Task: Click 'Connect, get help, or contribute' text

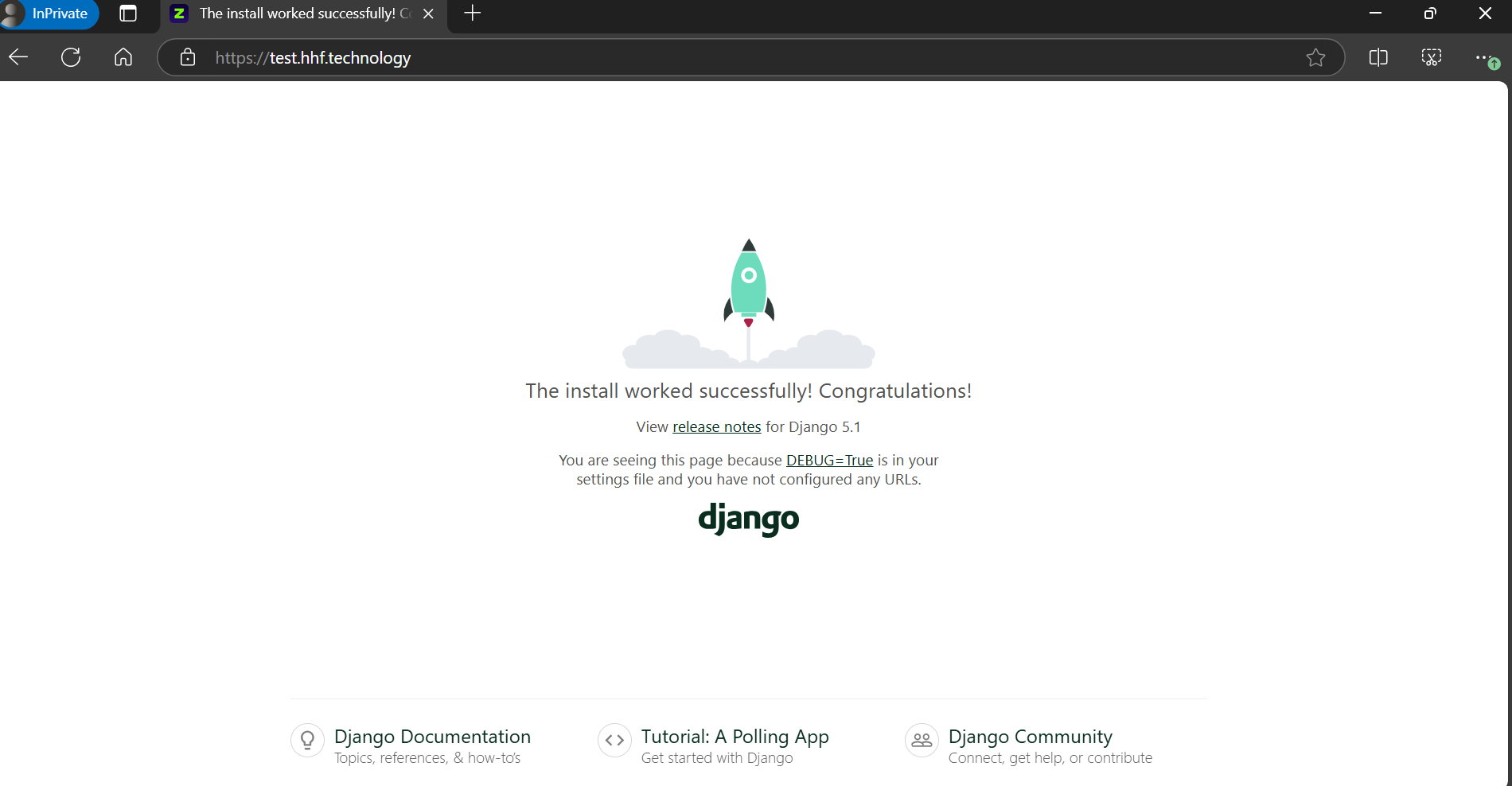Action: pyautogui.click(x=1050, y=758)
